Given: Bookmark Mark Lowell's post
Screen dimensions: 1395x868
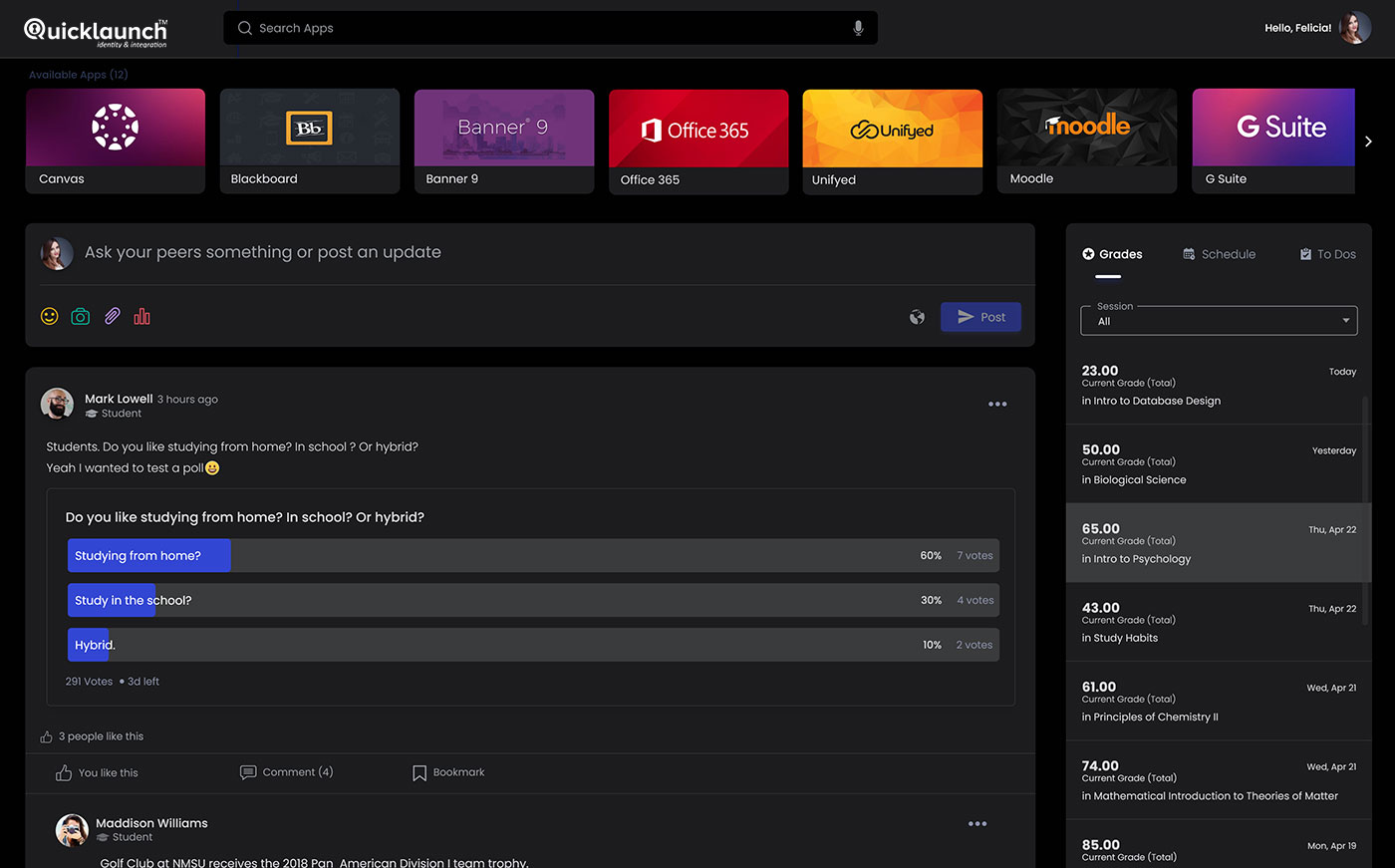Looking at the screenshot, I should 448,772.
